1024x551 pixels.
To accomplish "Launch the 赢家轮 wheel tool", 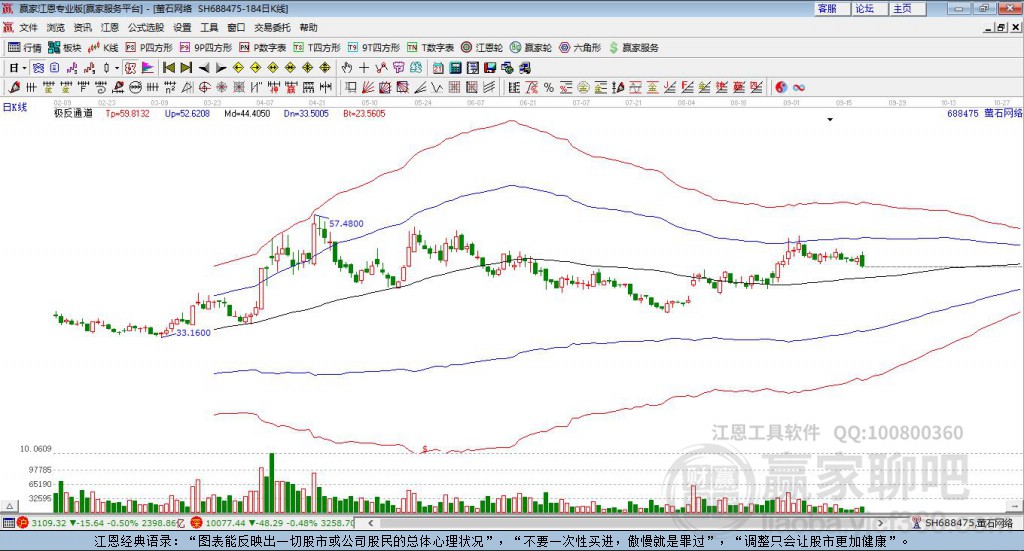I will (x=531, y=48).
